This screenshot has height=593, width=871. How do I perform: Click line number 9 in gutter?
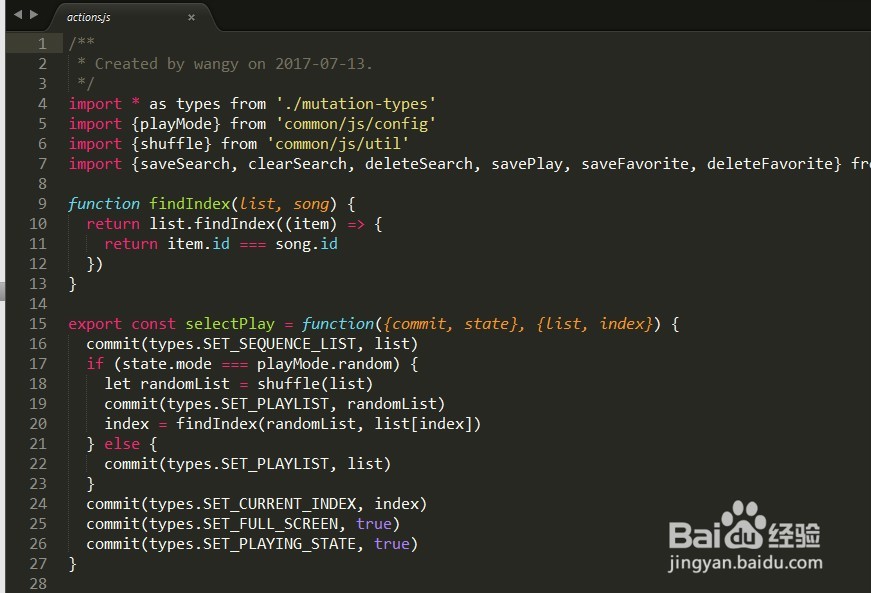coord(42,204)
